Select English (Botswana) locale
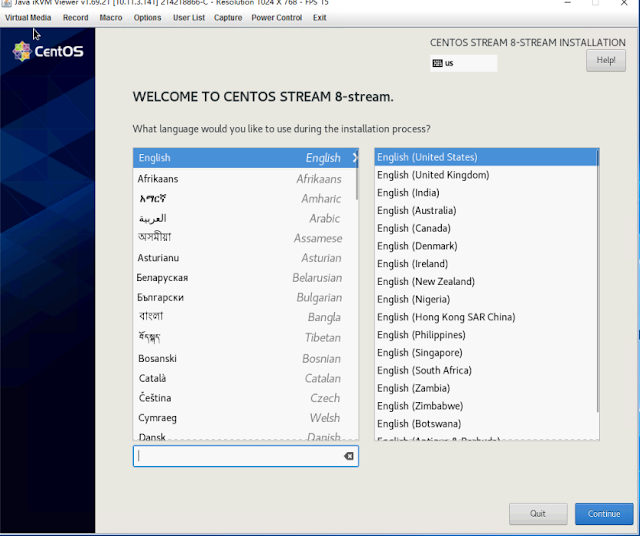Image resolution: width=640 pixels, height=536 pixels. coord(486,423)
